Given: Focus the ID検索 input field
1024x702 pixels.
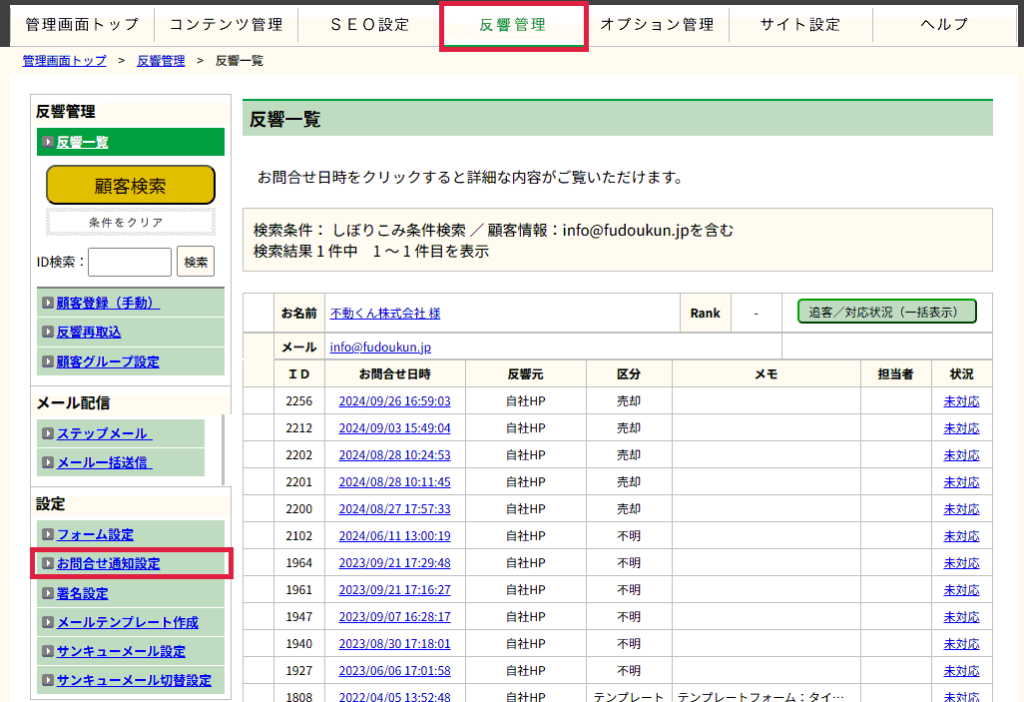Looking at the screenshot, I should [x=130, y=262].
